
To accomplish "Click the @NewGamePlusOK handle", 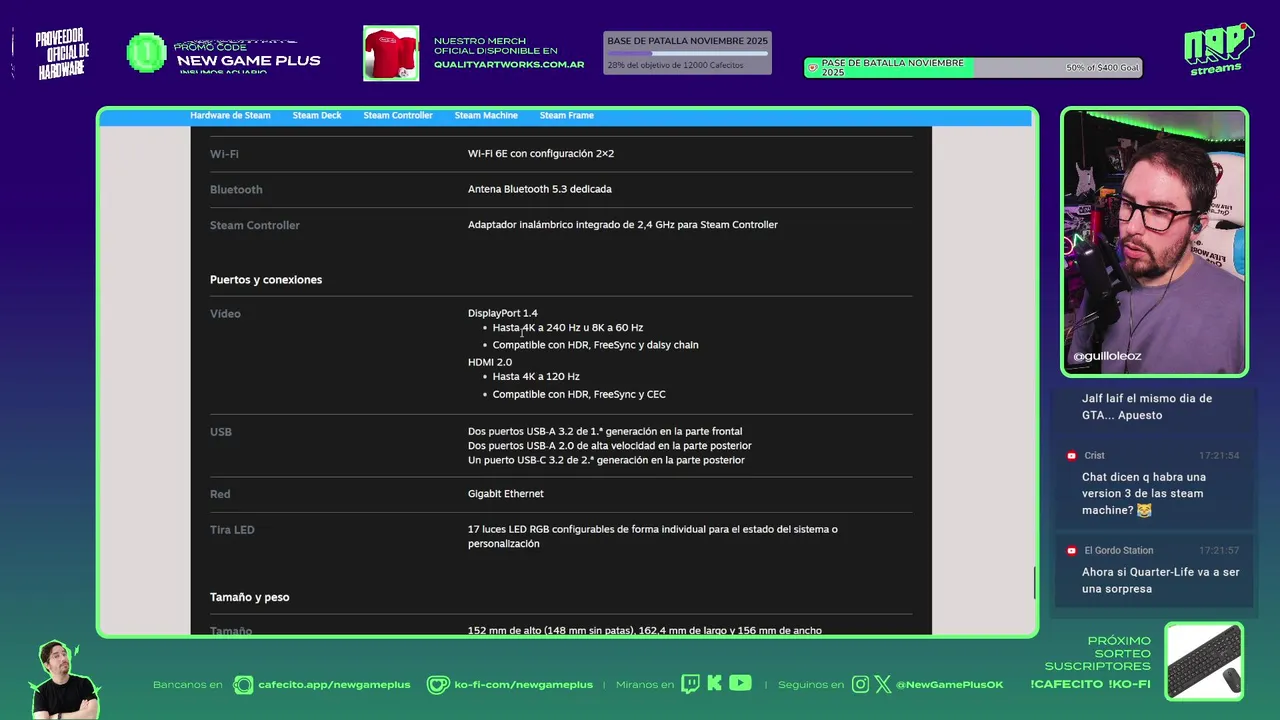I will [x=949, y=685].
